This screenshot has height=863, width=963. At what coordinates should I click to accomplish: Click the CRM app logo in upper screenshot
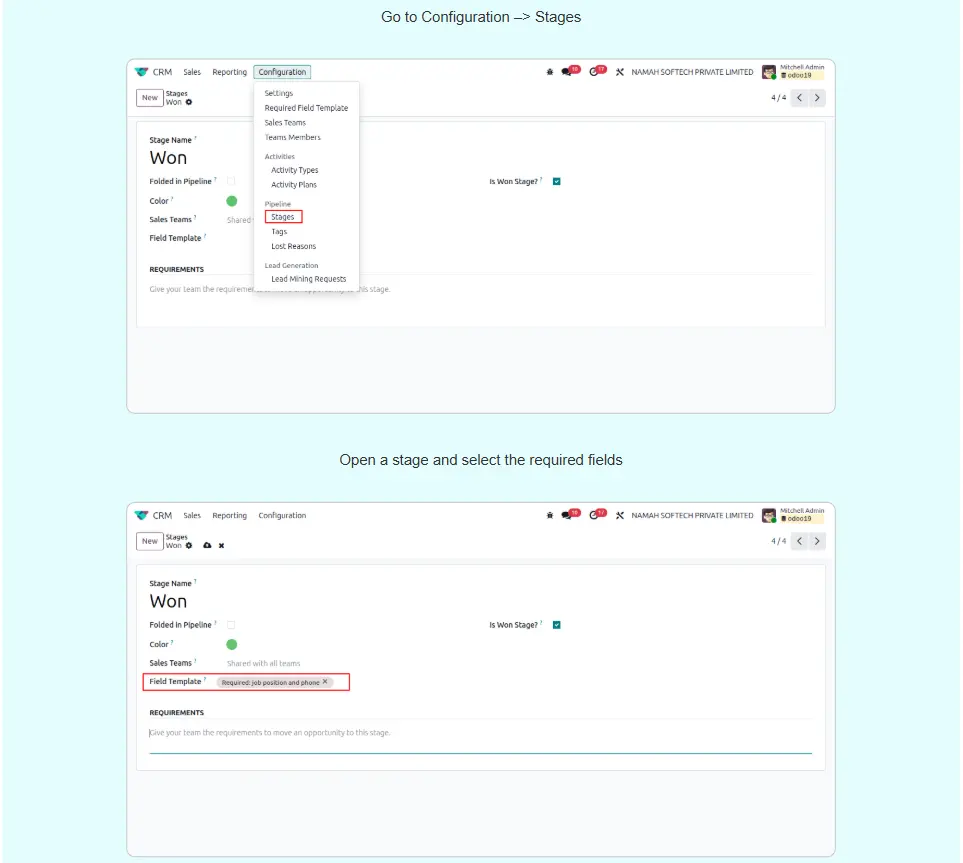[141, 72]
